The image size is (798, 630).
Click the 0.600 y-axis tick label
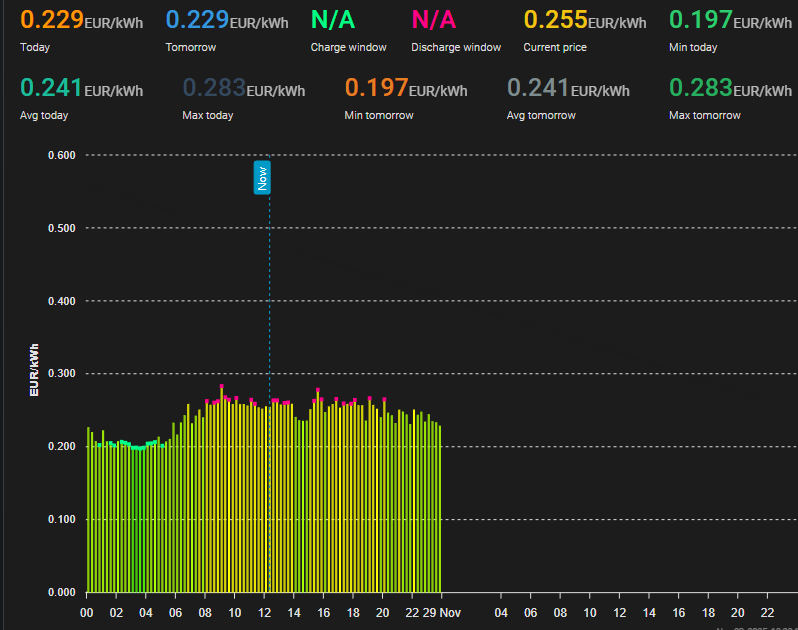click(62, 155)
